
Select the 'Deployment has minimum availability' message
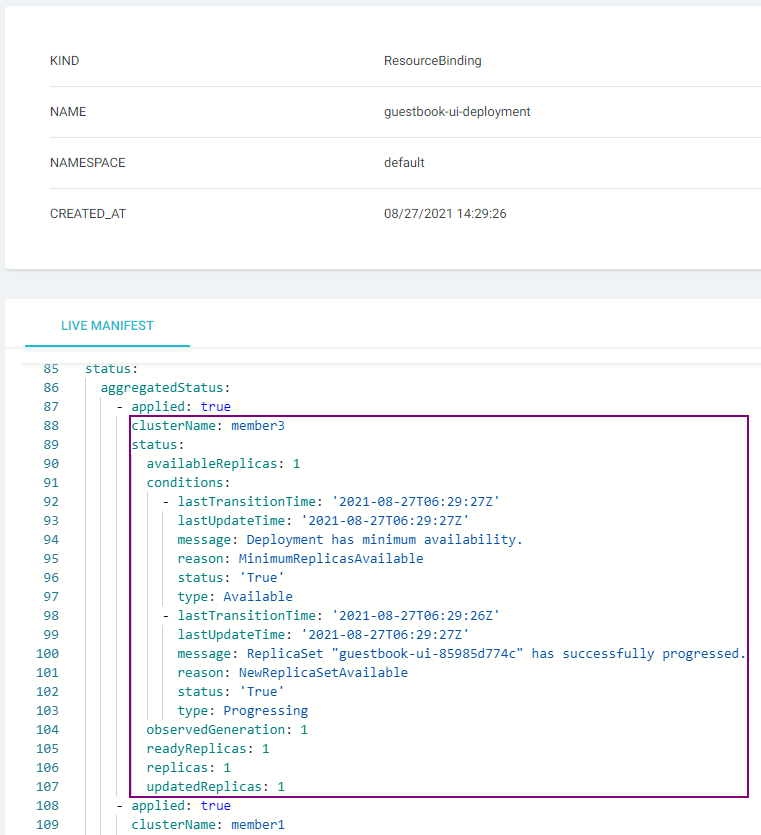380,540
